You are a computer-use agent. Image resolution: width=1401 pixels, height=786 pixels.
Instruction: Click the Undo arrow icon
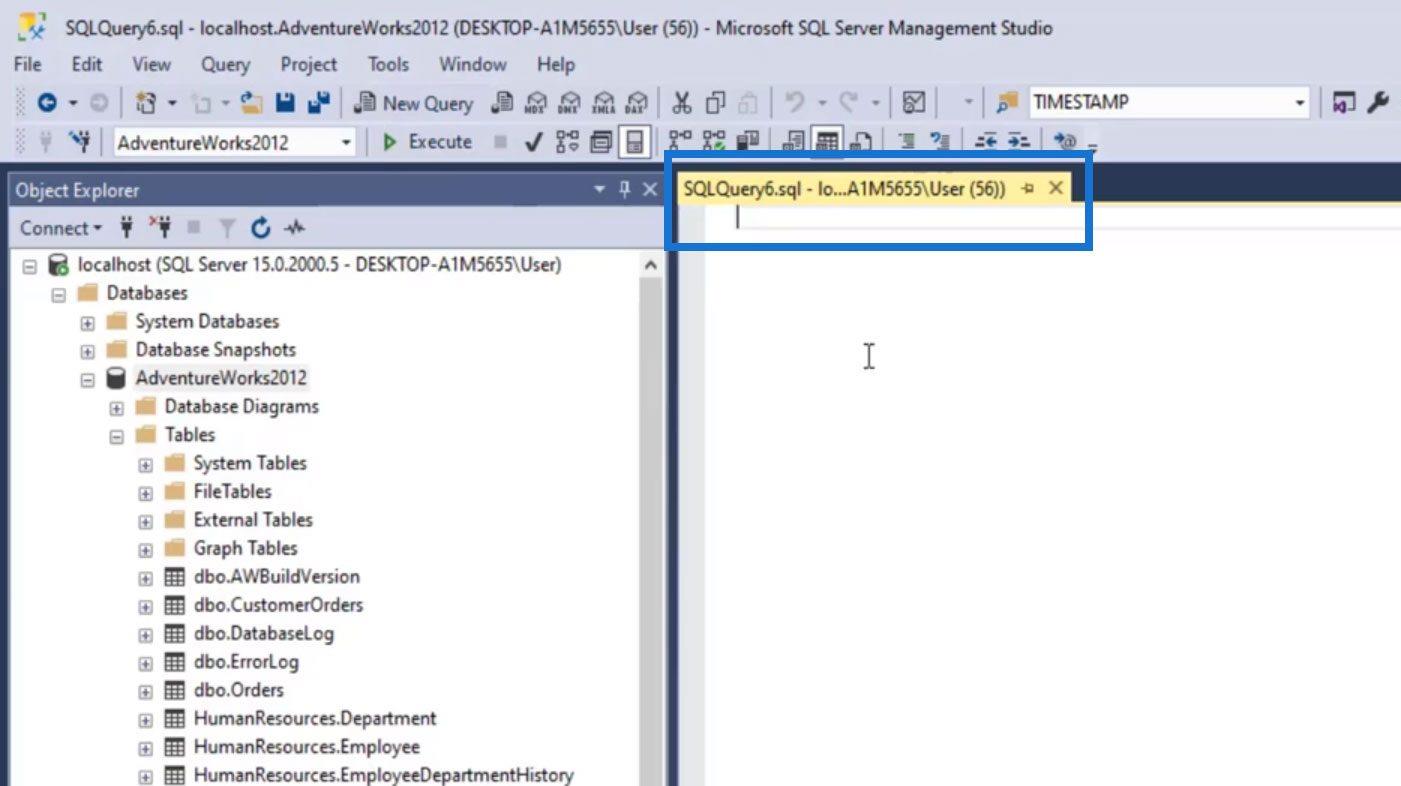[794, 102]
